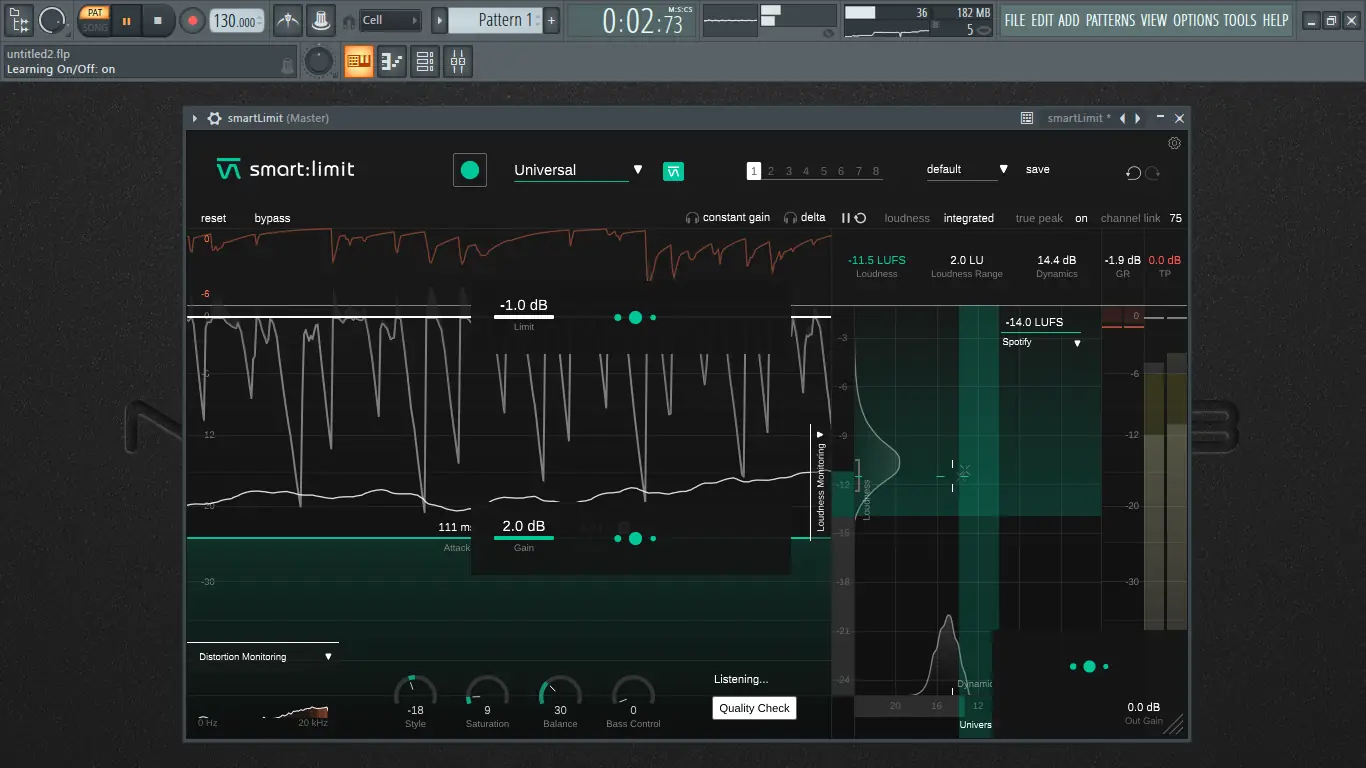Open the smartLimit preset list icon

pyautogui.click(x=1027, y=118)
